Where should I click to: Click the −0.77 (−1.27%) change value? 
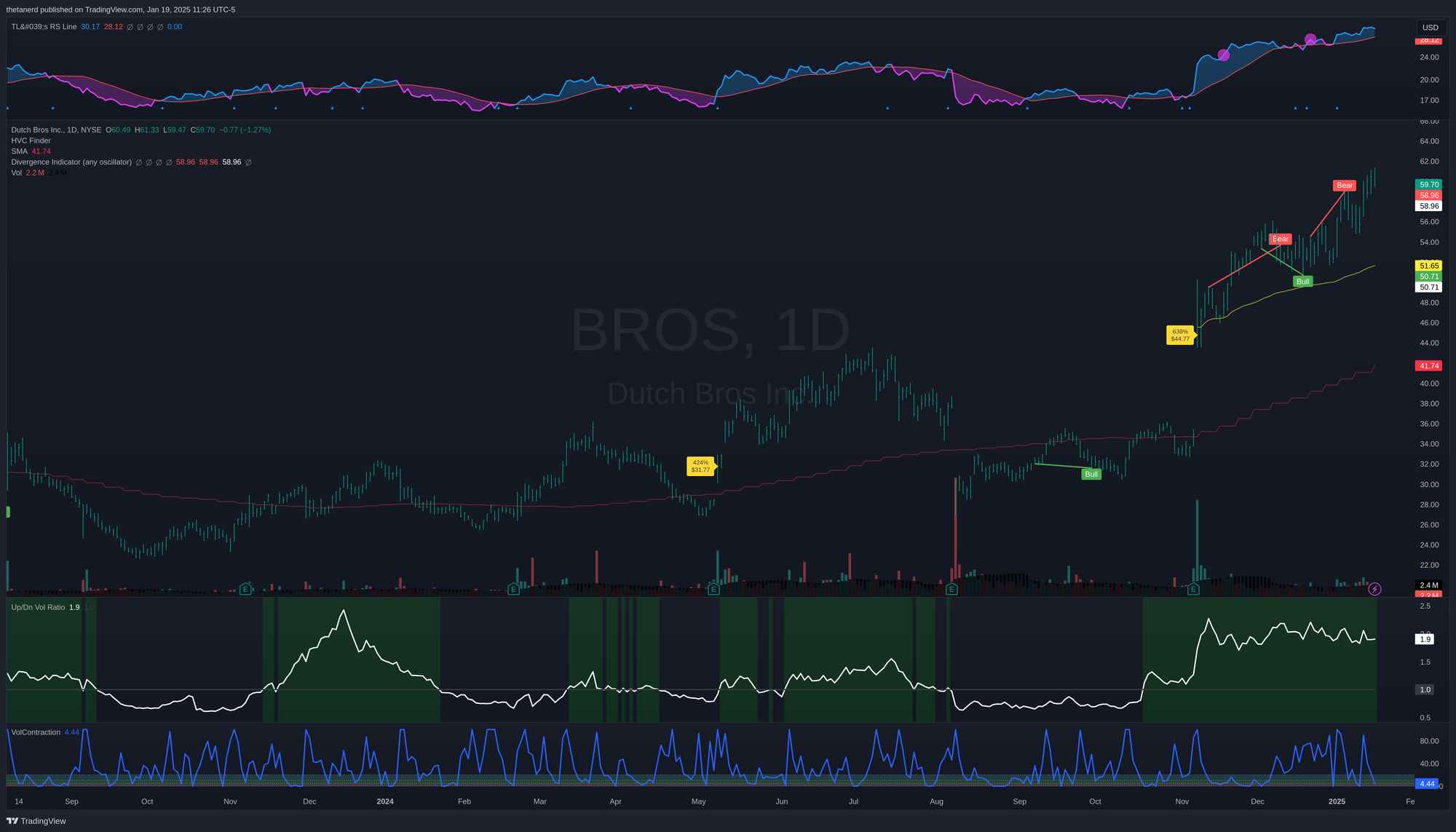click(x=245, y=130)
